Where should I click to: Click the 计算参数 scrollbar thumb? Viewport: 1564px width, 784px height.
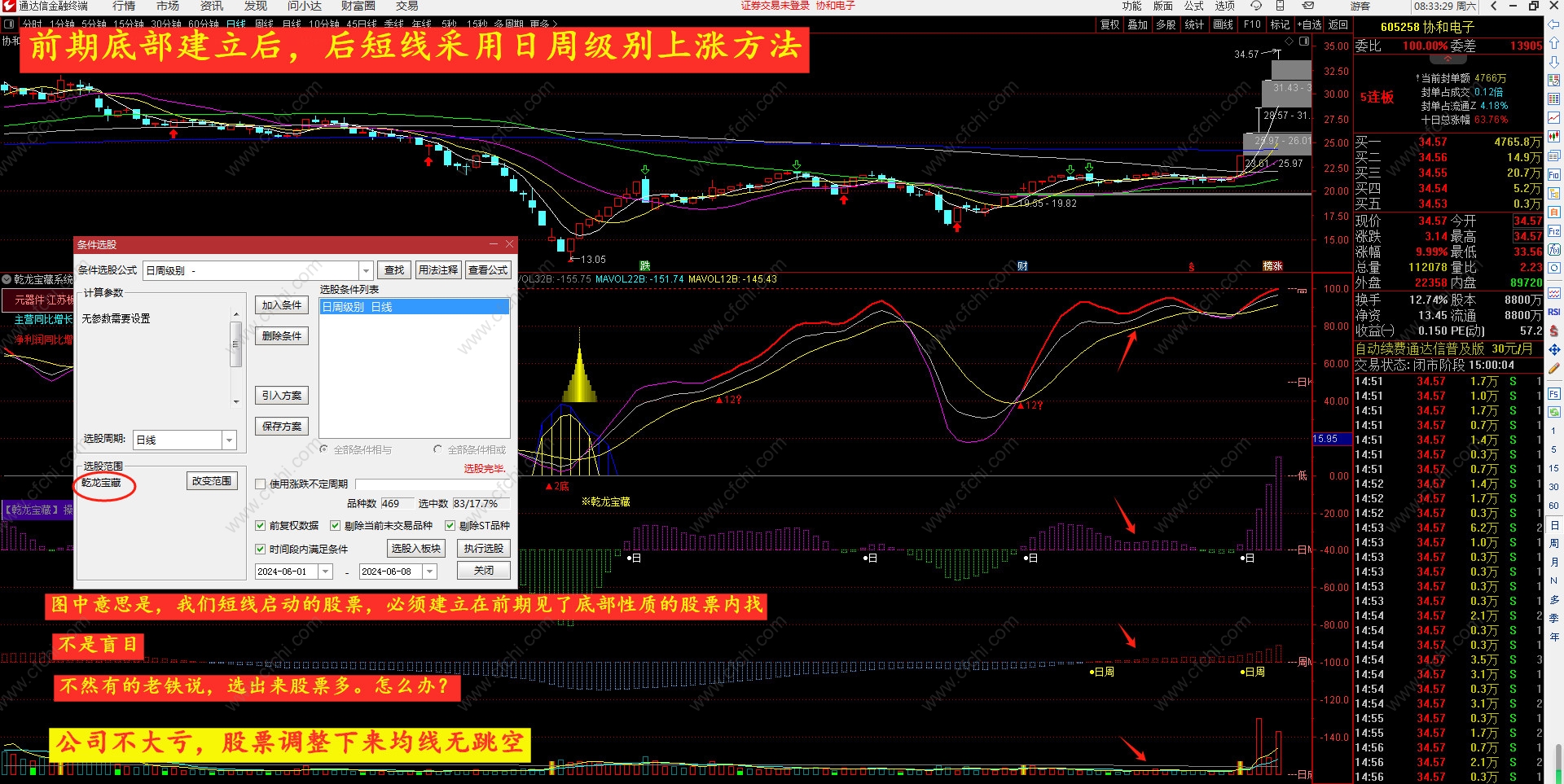[x=236, y=344]
